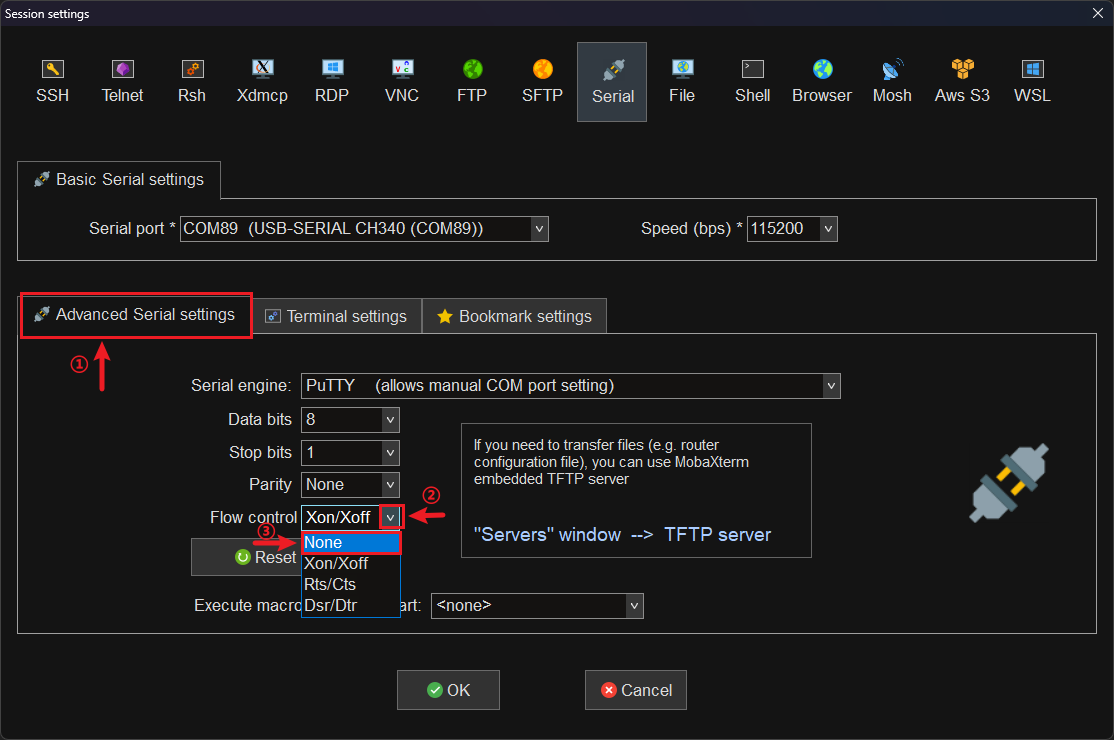The image size is (1114, 740).
Task: Open the Parity dropdown
Action: point(390,485)
